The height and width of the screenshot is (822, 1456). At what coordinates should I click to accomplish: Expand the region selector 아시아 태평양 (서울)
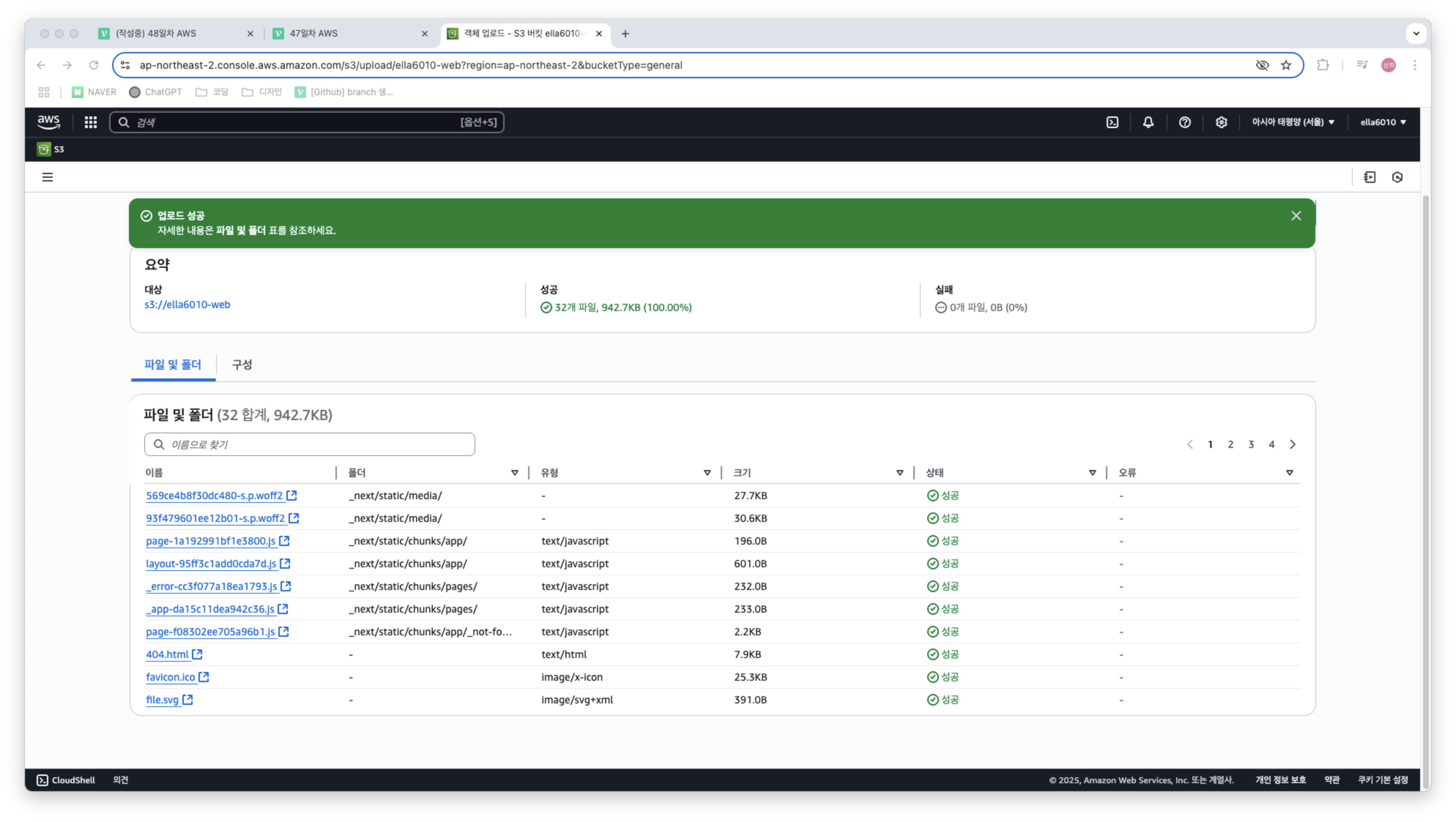point(1293,122)
